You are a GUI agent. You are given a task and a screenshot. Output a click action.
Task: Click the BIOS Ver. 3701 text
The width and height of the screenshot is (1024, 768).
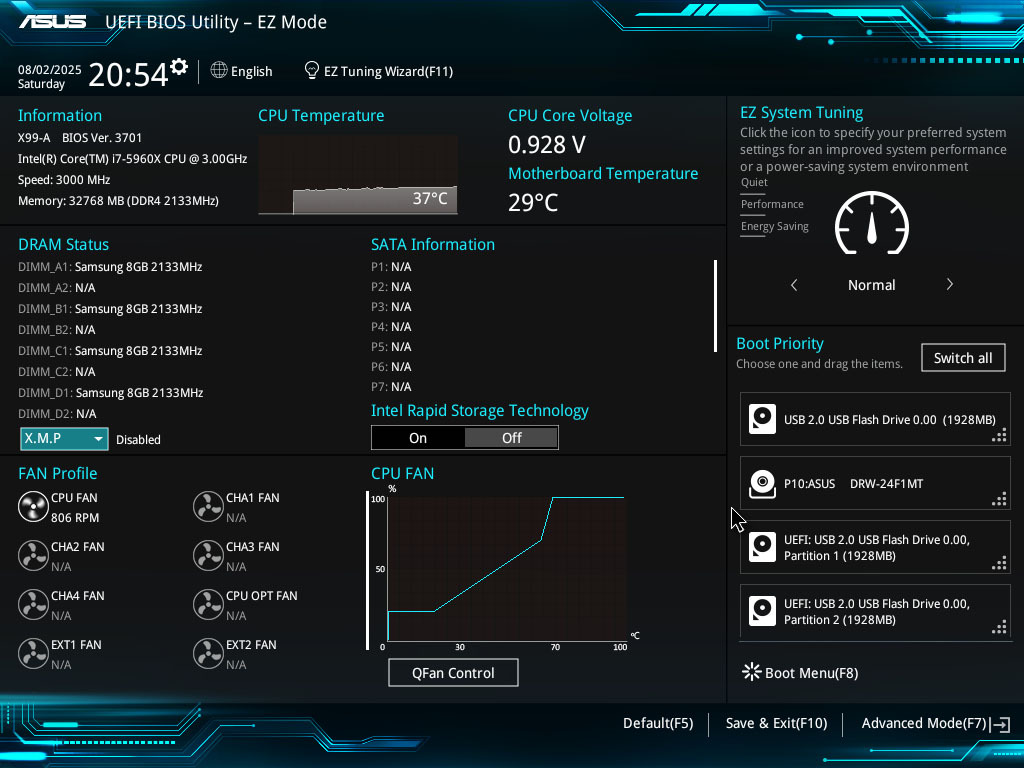coord(102,138)
